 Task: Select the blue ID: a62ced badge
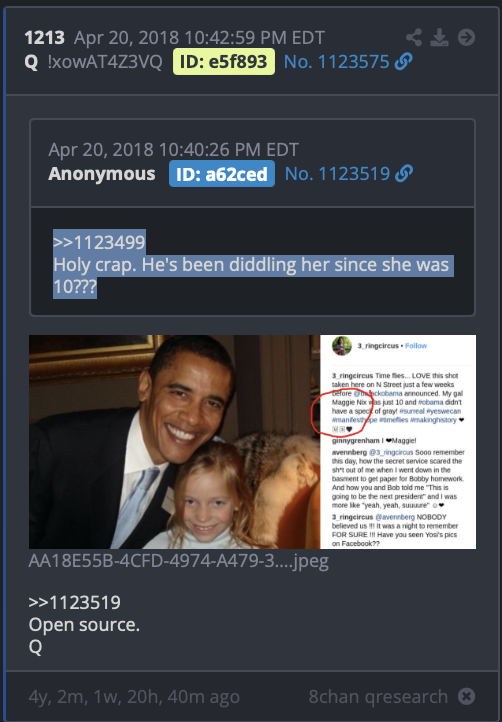tap(222, 174)
